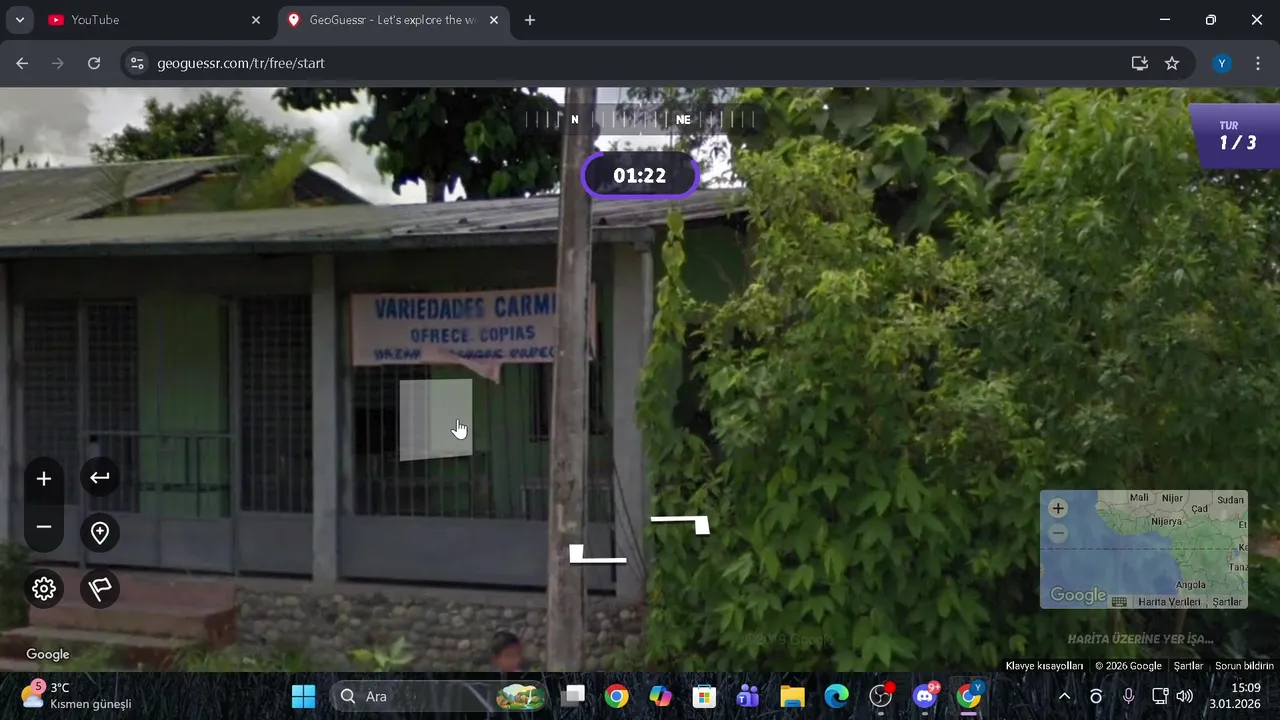
Task: Open Microsoft Teams from the taskbar
Action: (748, 696)
